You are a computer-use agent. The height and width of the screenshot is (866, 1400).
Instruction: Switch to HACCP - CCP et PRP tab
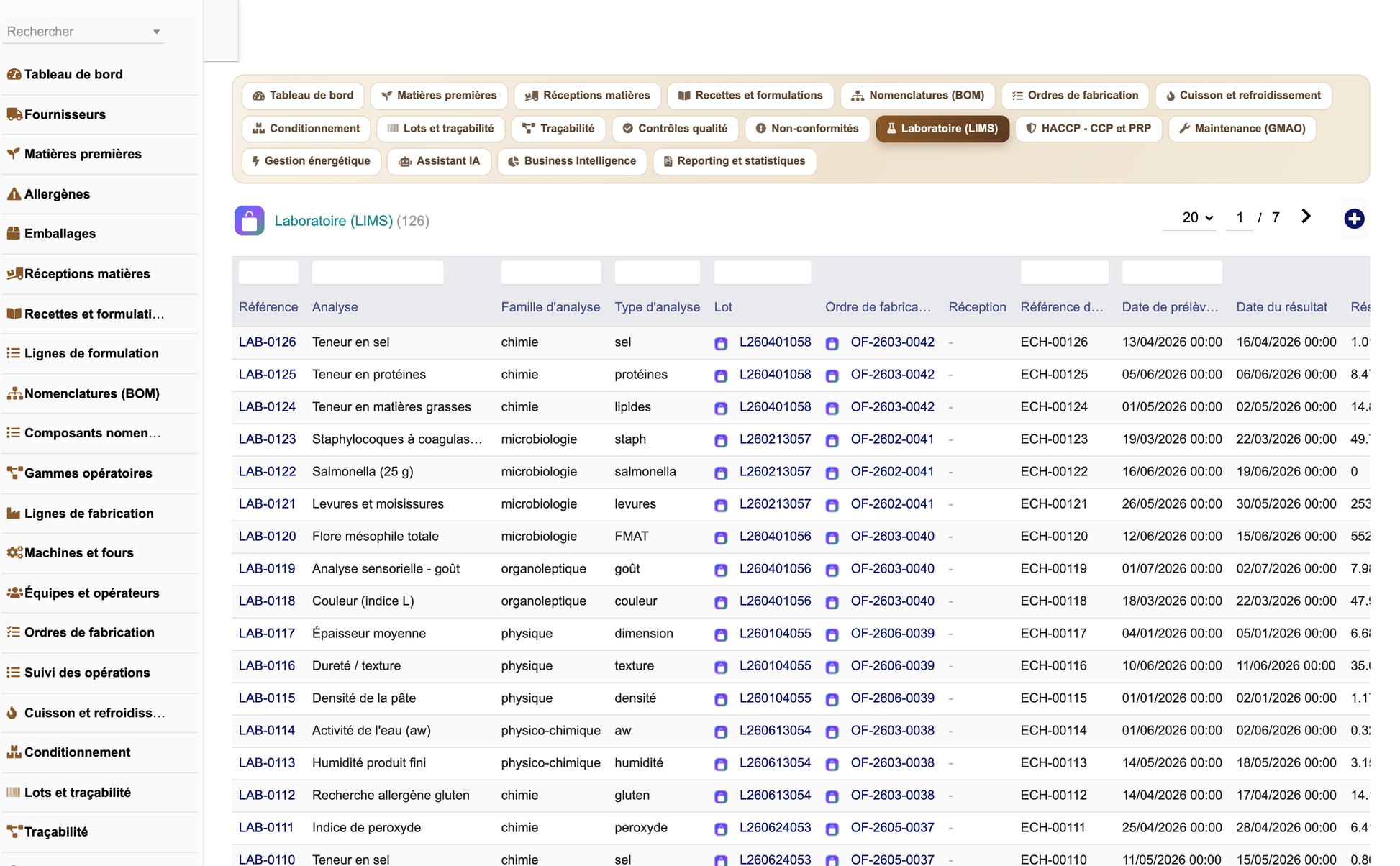[x=1088, y=129]
